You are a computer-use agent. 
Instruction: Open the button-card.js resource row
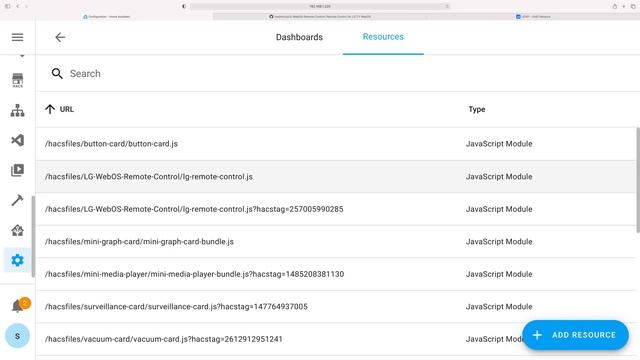[x=336, y=144]
